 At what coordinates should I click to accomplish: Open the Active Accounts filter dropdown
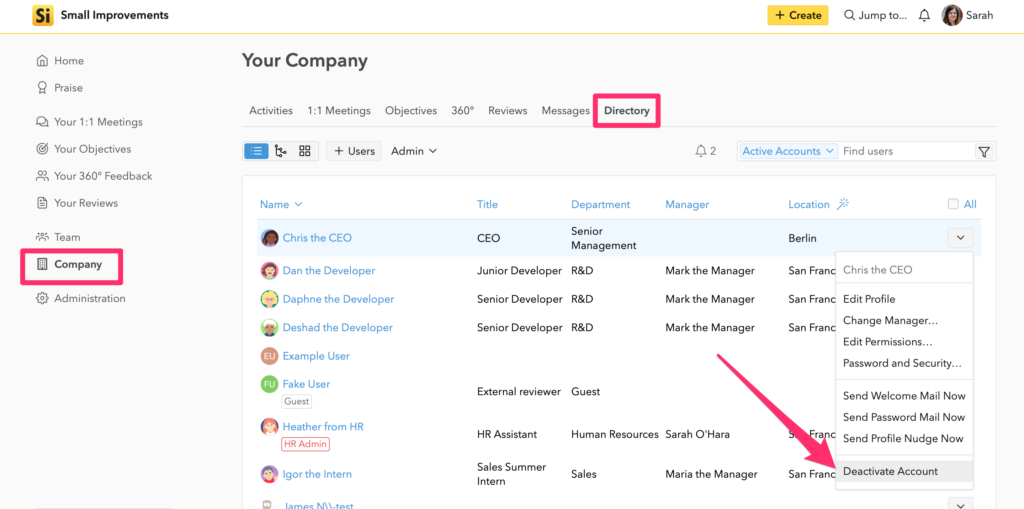788,151
